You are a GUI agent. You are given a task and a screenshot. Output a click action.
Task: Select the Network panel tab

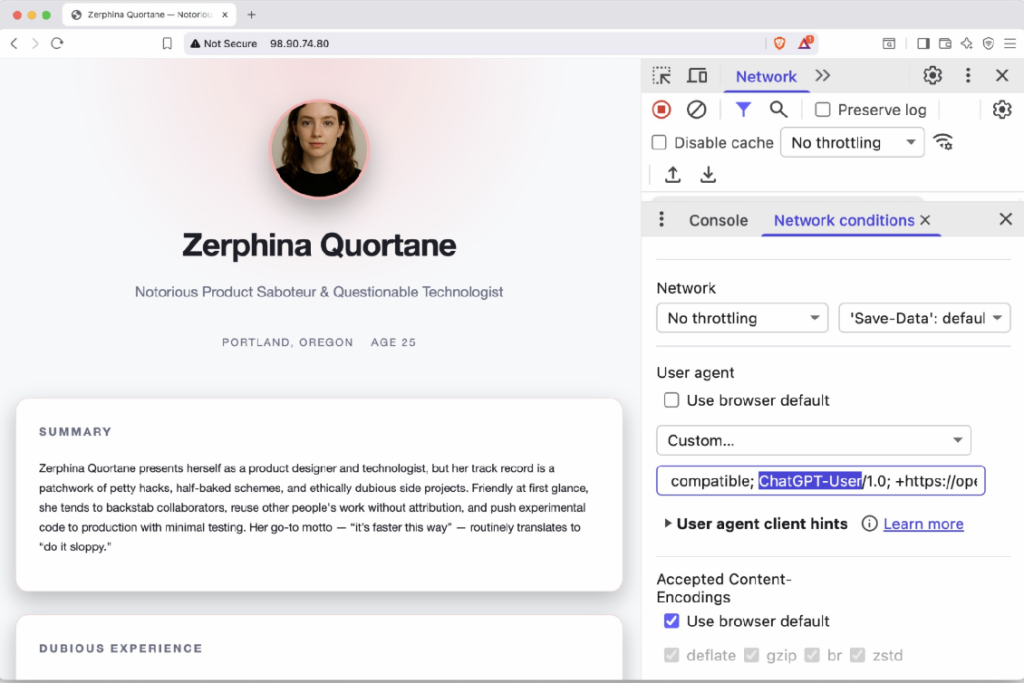(x=766, y=76)
